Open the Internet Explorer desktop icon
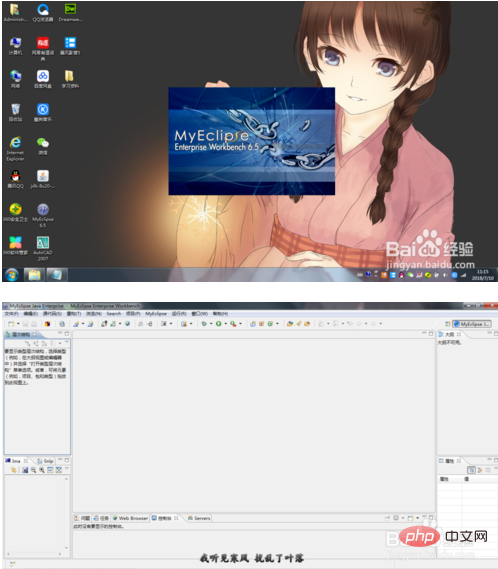The width and height of the screenshot is (498, 569). [x=15, y=148]
